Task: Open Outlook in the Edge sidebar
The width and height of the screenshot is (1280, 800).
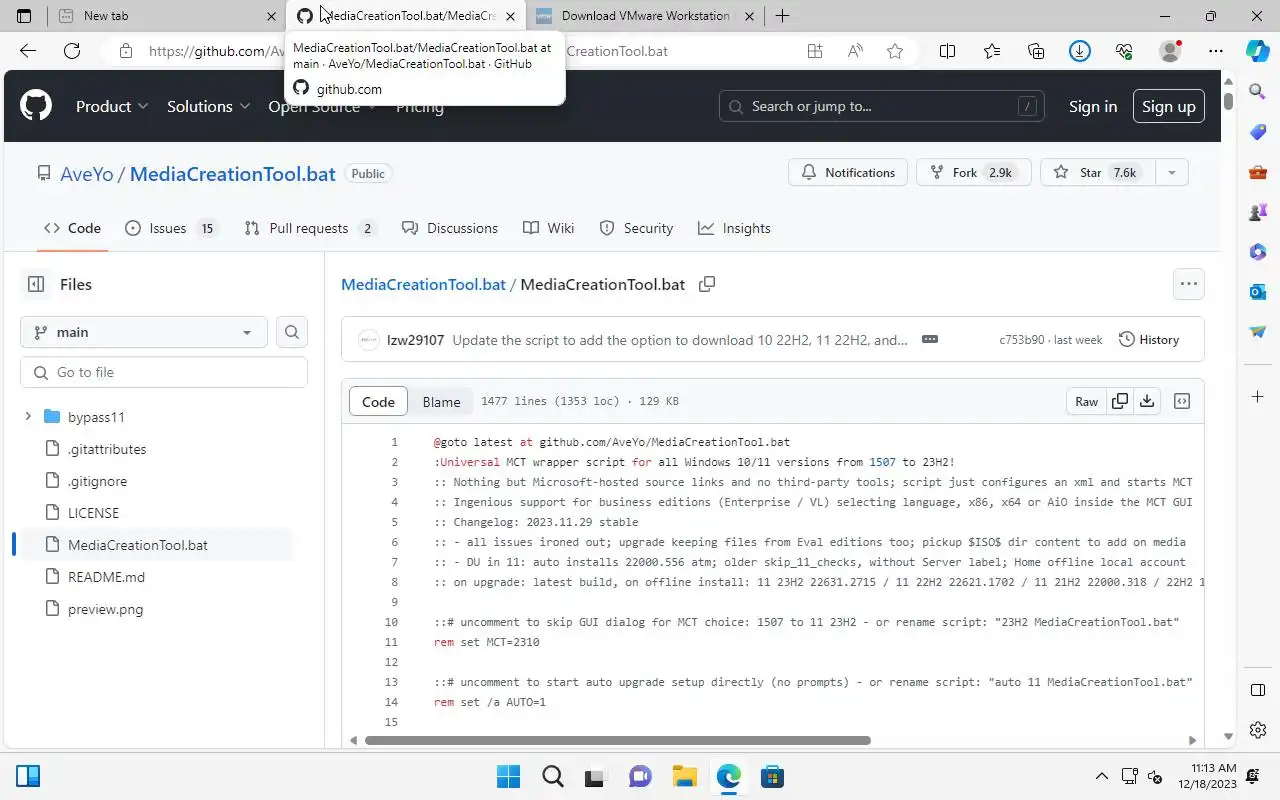Action: coord(1258,292)
